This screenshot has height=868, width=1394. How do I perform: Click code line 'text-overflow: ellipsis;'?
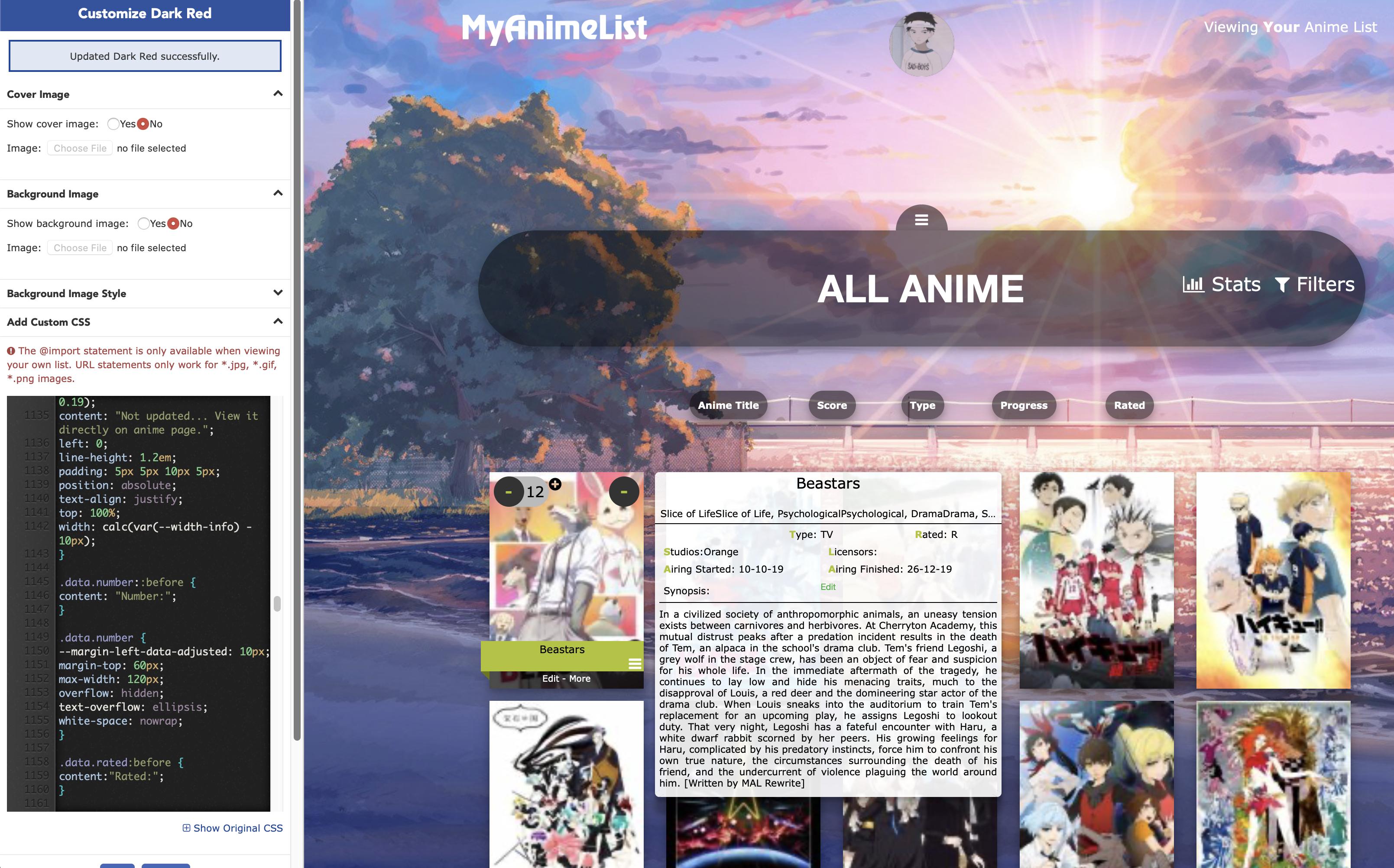coord(133,707)
